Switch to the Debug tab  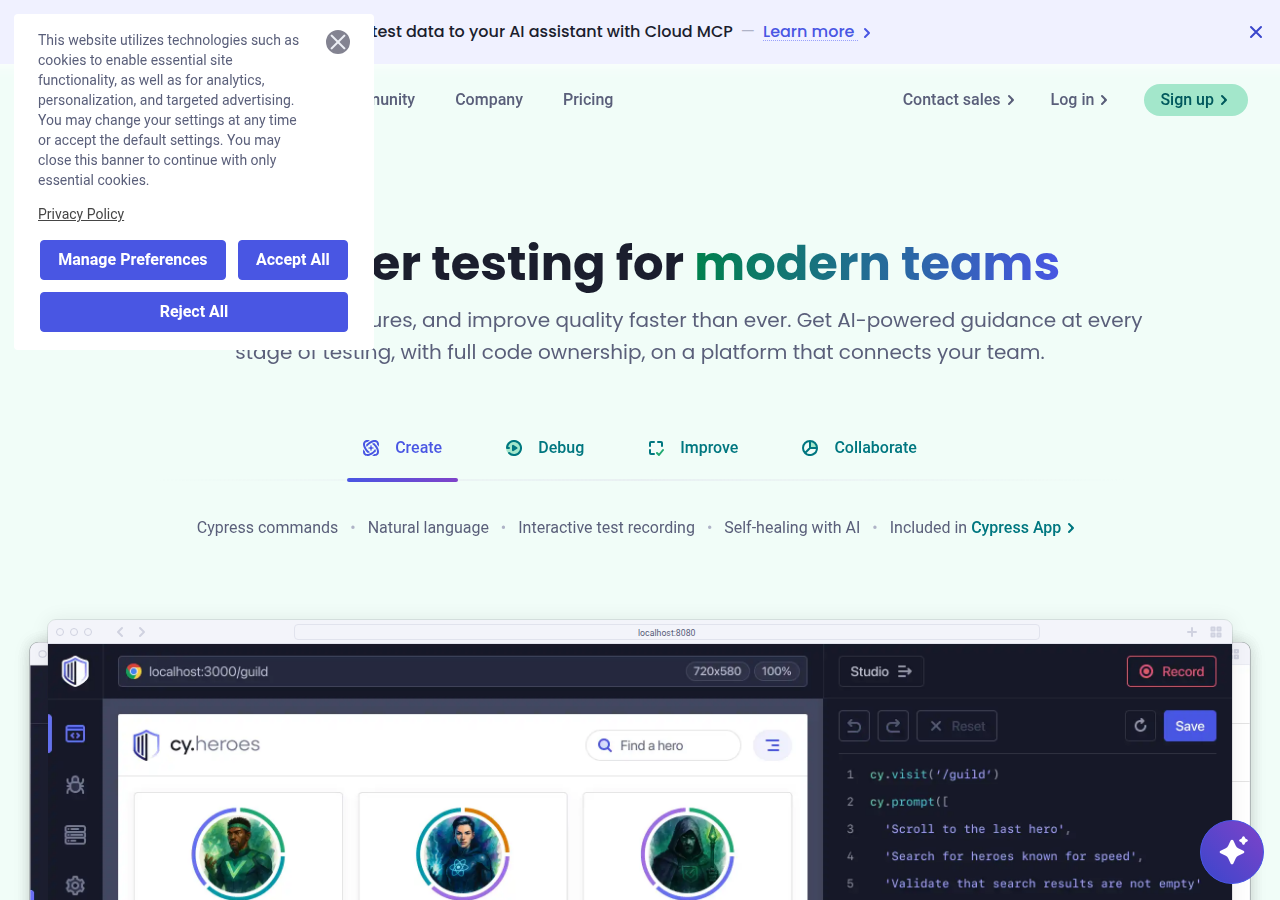point(545,448)
